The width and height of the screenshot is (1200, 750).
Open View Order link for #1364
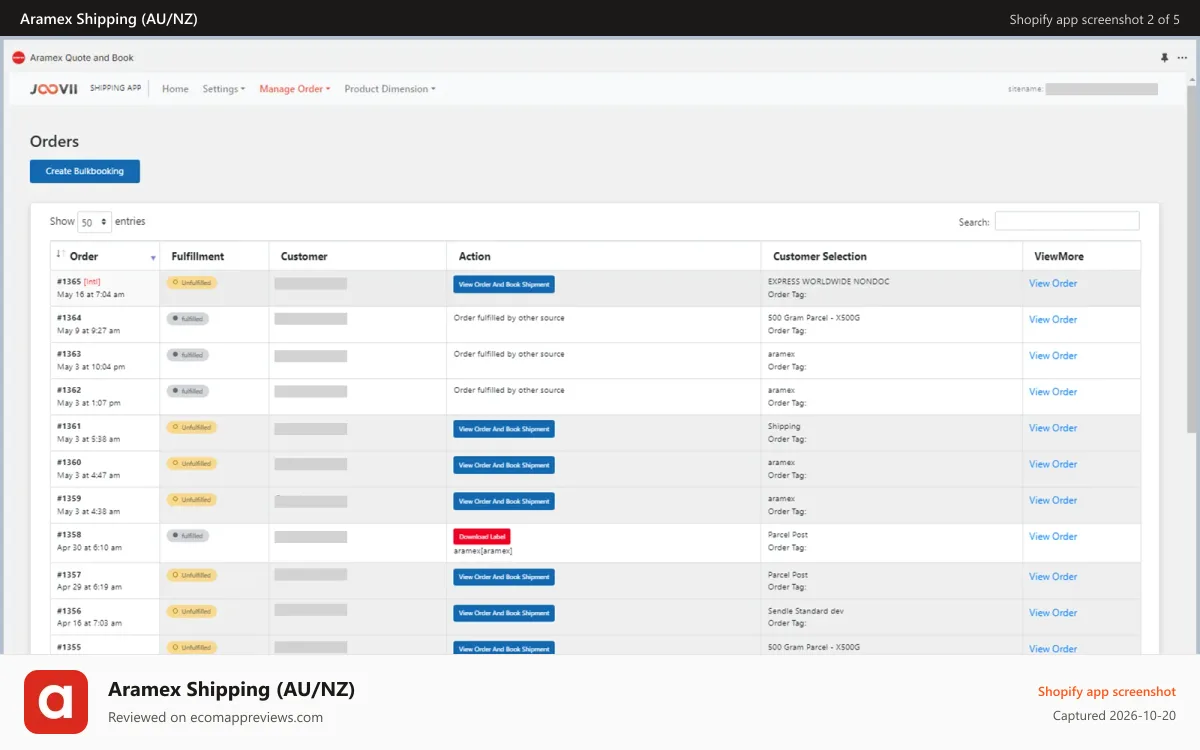pyautogui.click(x=1053, y=319)
